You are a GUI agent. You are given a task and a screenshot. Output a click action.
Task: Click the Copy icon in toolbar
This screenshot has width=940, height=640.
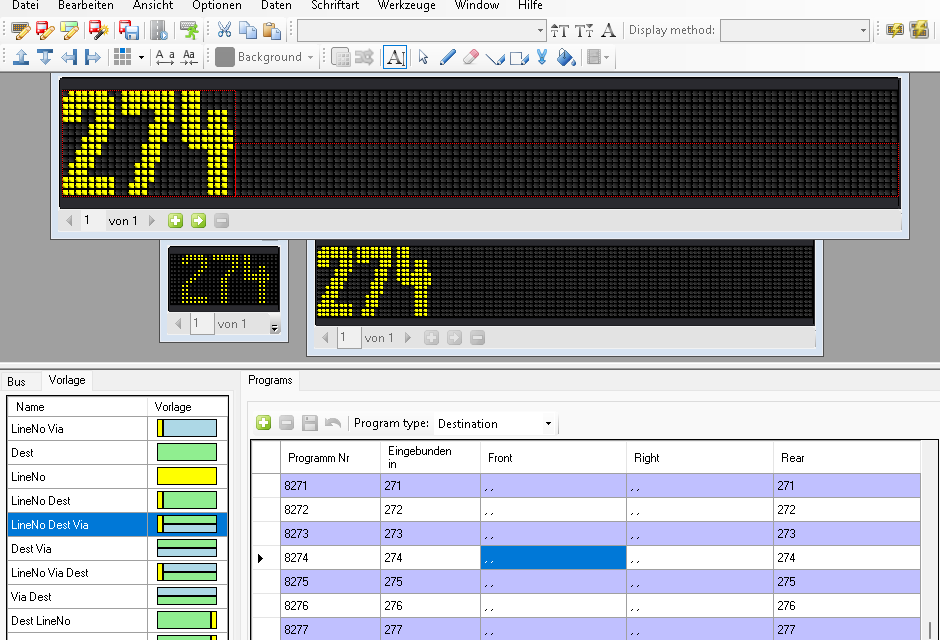[248, 30]
